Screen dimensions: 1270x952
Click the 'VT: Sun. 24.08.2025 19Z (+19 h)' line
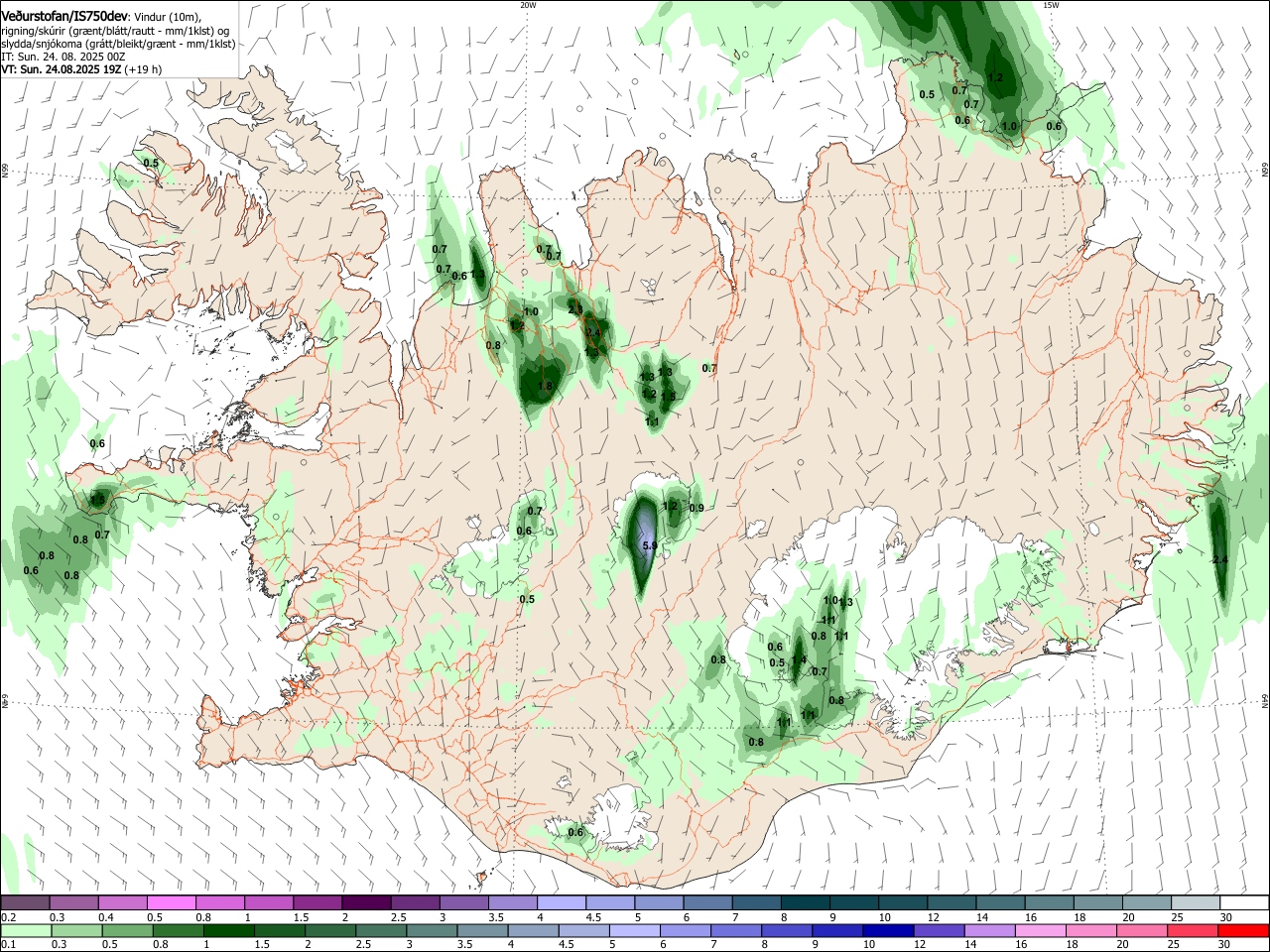click(81, 69)
